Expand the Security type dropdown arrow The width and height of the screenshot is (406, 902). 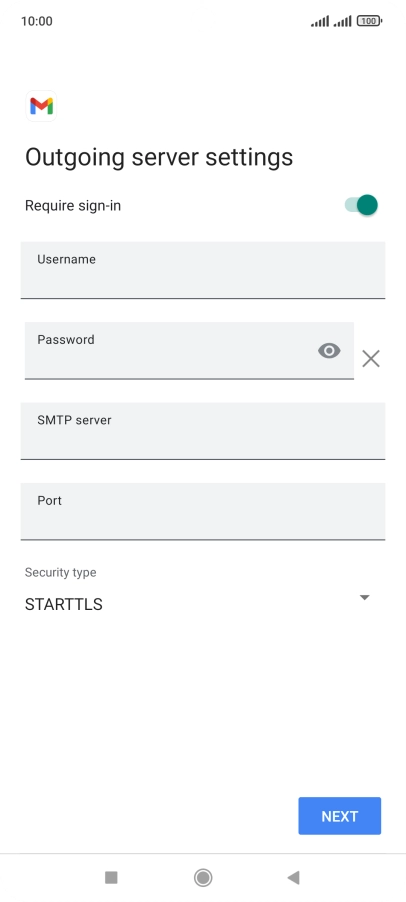click(364, 598)
